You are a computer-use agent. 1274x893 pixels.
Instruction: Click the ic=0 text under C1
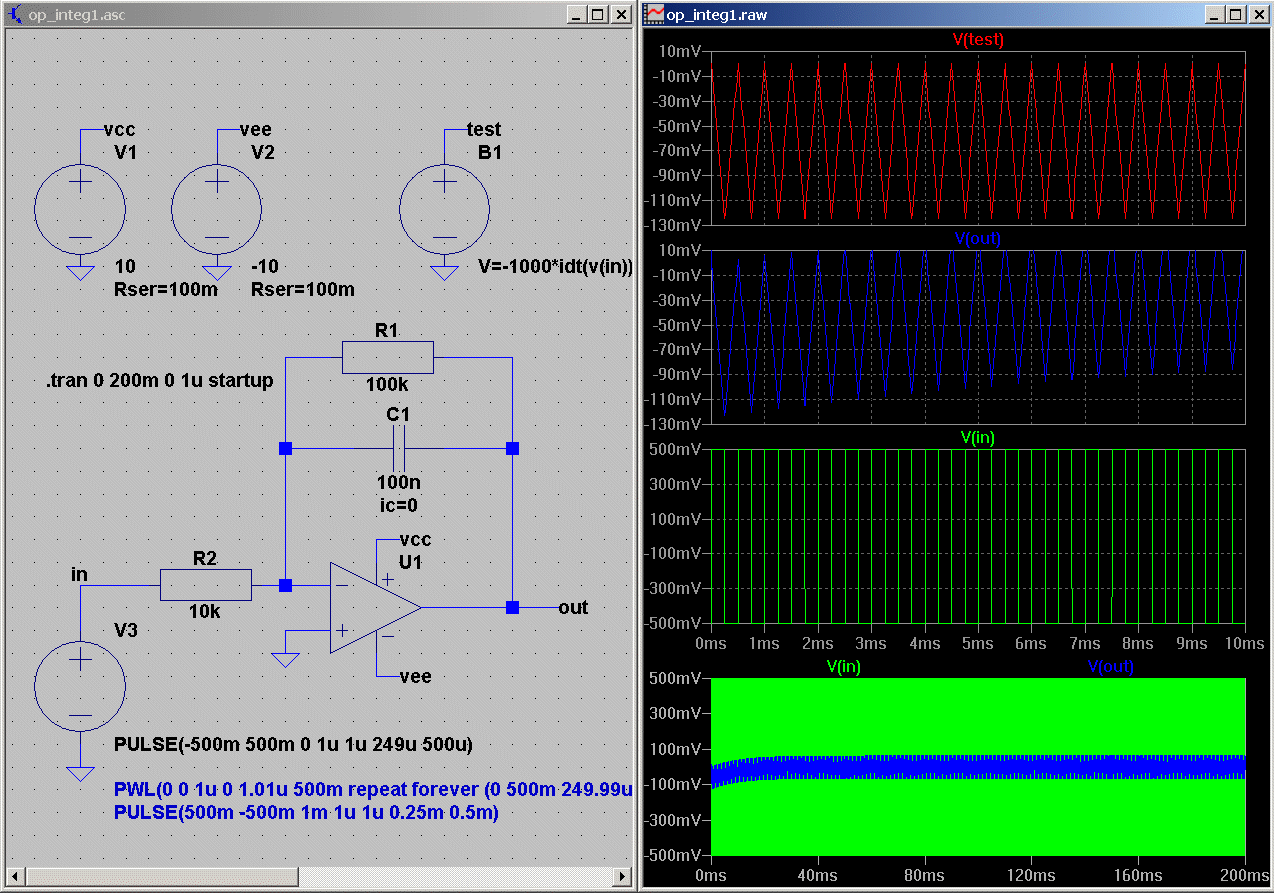pos(398,505)
